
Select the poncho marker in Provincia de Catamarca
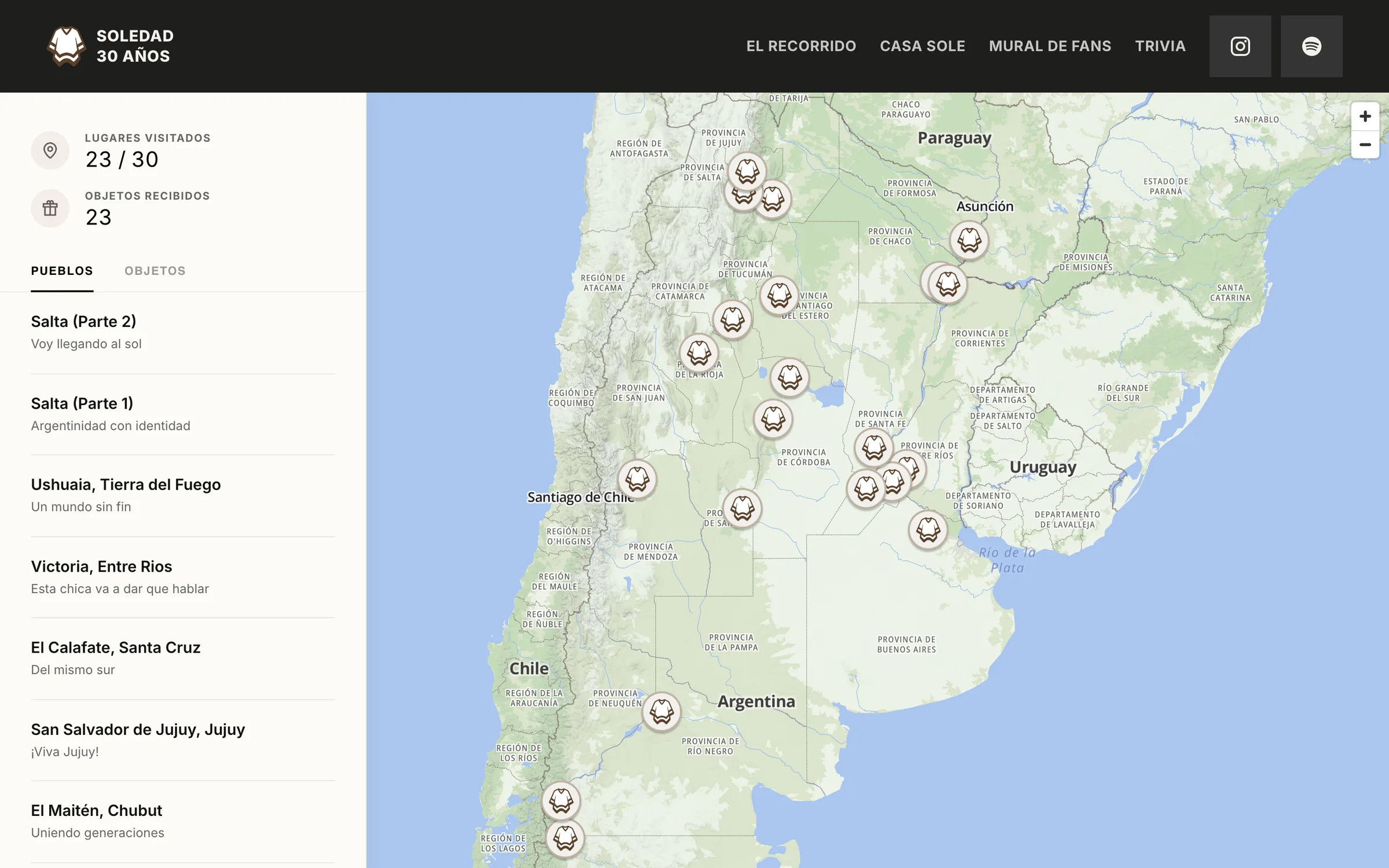733,319
